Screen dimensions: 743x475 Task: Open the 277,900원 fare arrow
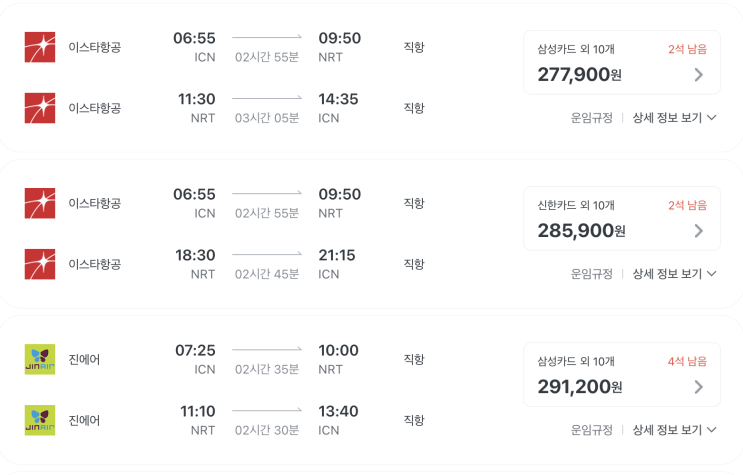(x=698, y=74)
